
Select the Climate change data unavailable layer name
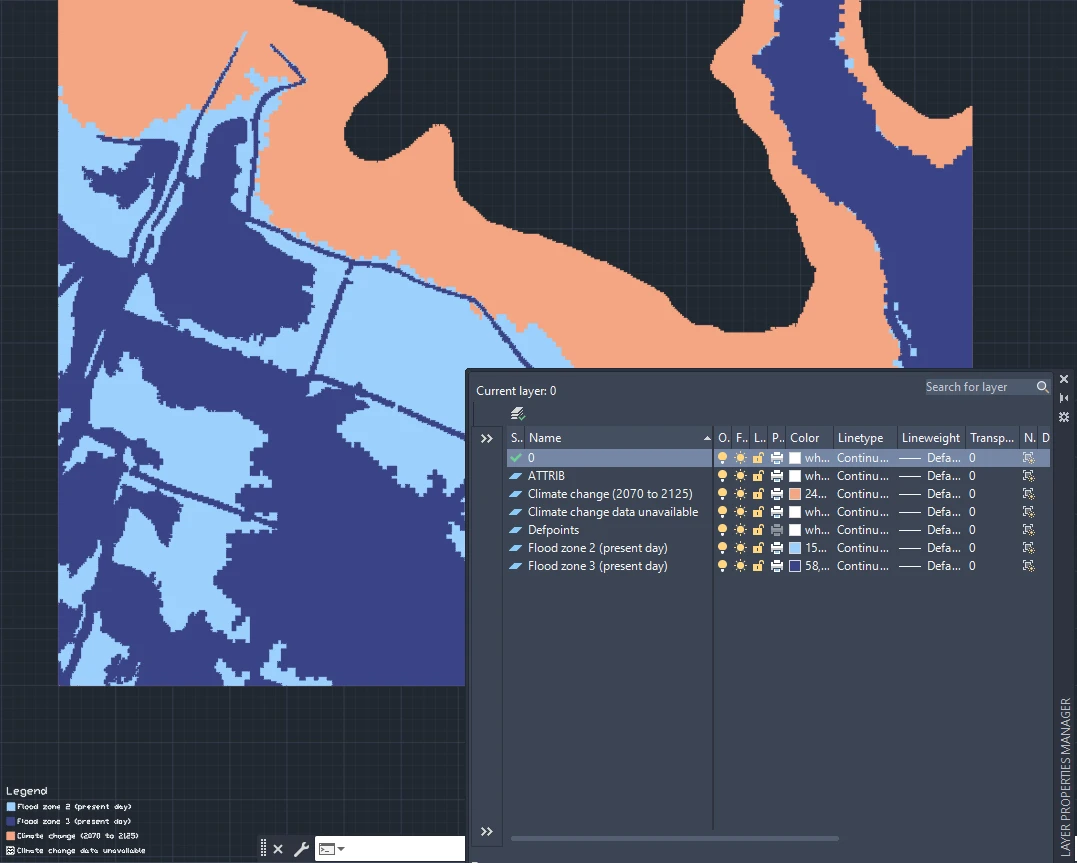pyautogui.click(x=613, y=512)
